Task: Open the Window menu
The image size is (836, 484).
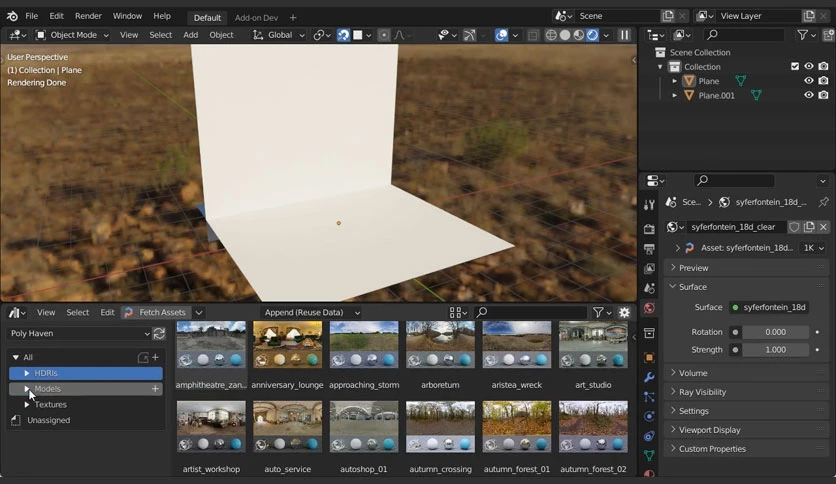Action: click(127, 16)
